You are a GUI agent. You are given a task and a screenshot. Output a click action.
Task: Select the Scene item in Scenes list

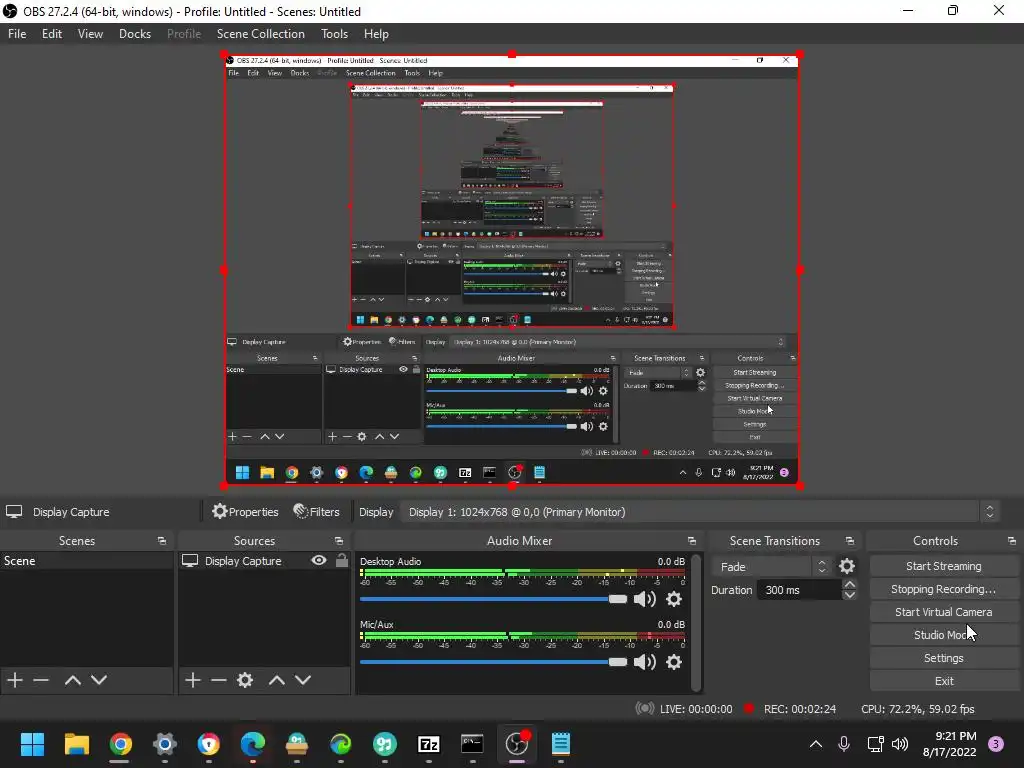(x=86, y=560)
